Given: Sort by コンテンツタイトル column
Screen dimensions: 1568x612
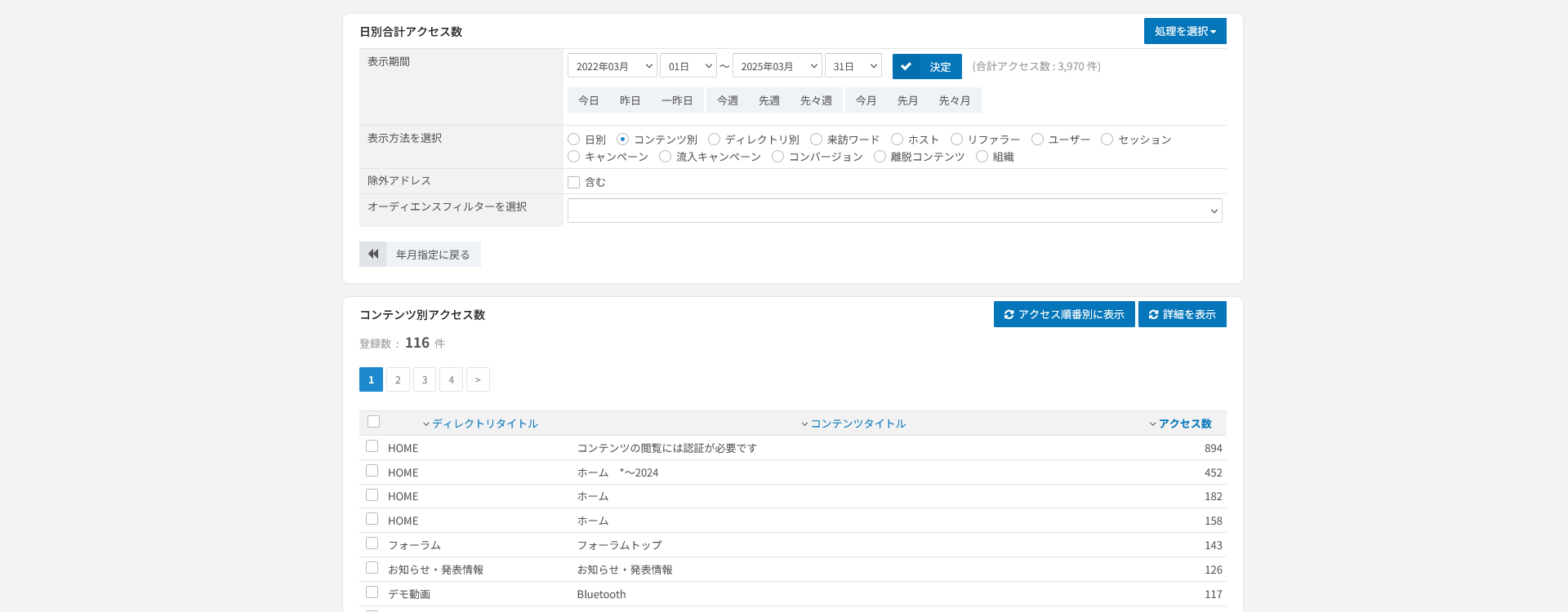Looking at the screenshot, I should [858, 424].
